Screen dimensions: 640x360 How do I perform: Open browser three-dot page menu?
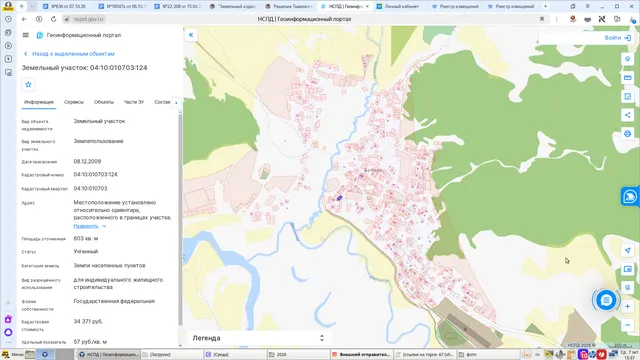556,19
